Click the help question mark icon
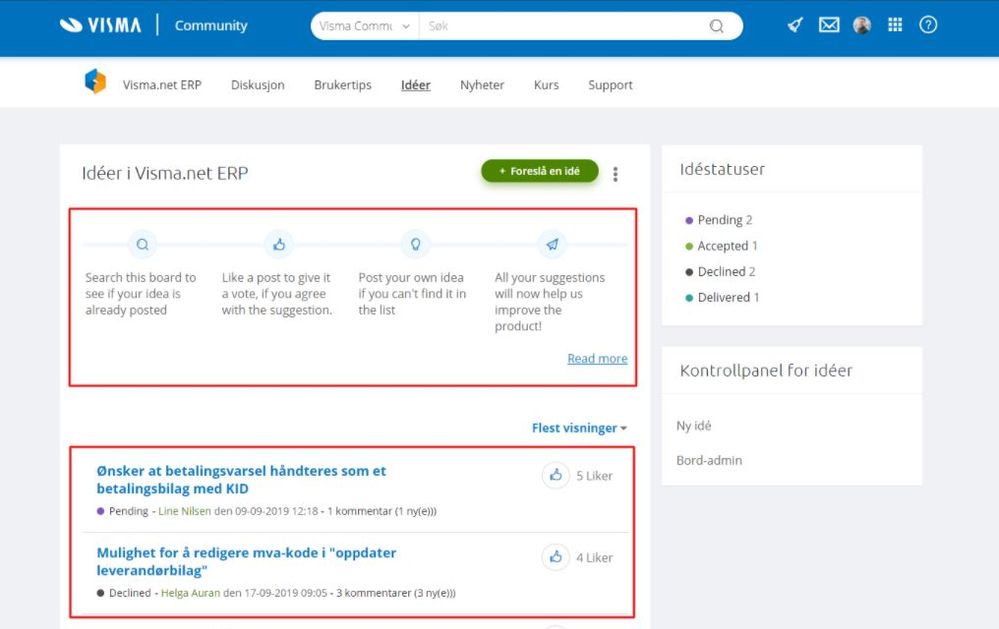 [x=928, y=26]
